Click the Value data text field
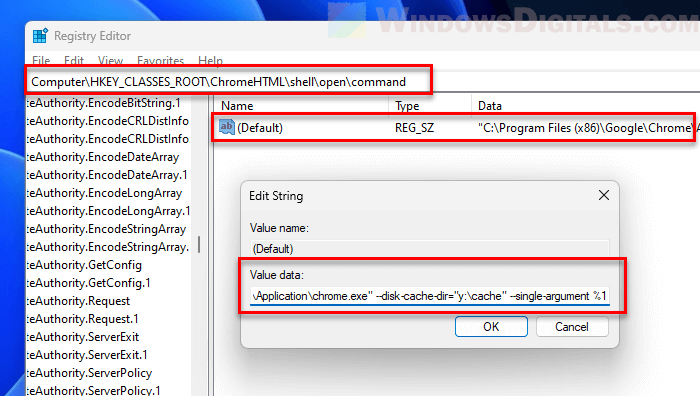This screenshot has width=700, height=396. coord(429,296)
